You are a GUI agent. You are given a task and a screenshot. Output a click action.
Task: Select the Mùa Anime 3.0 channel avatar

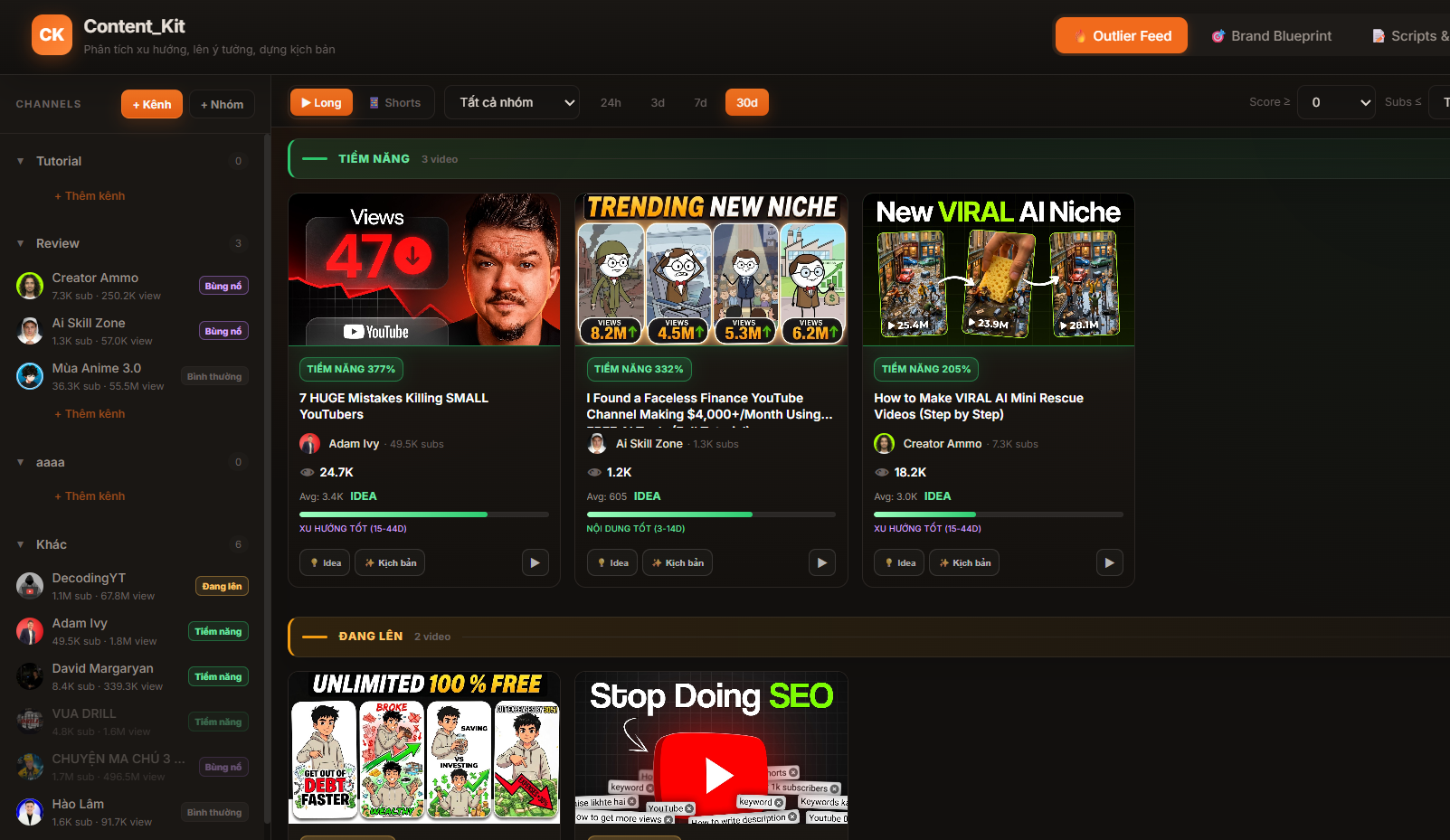30,376
